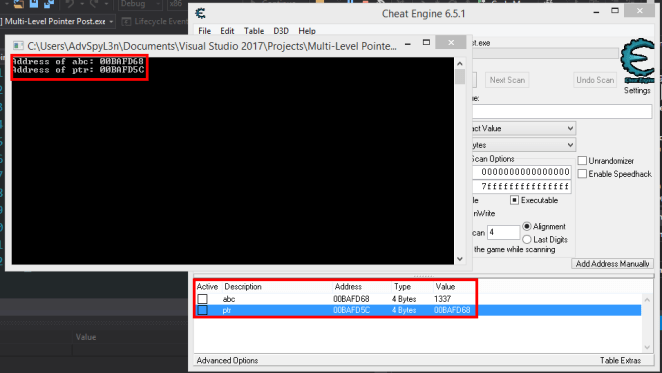Click the value 1337 cell
The image size is (662, 373).
coord(442,299)
